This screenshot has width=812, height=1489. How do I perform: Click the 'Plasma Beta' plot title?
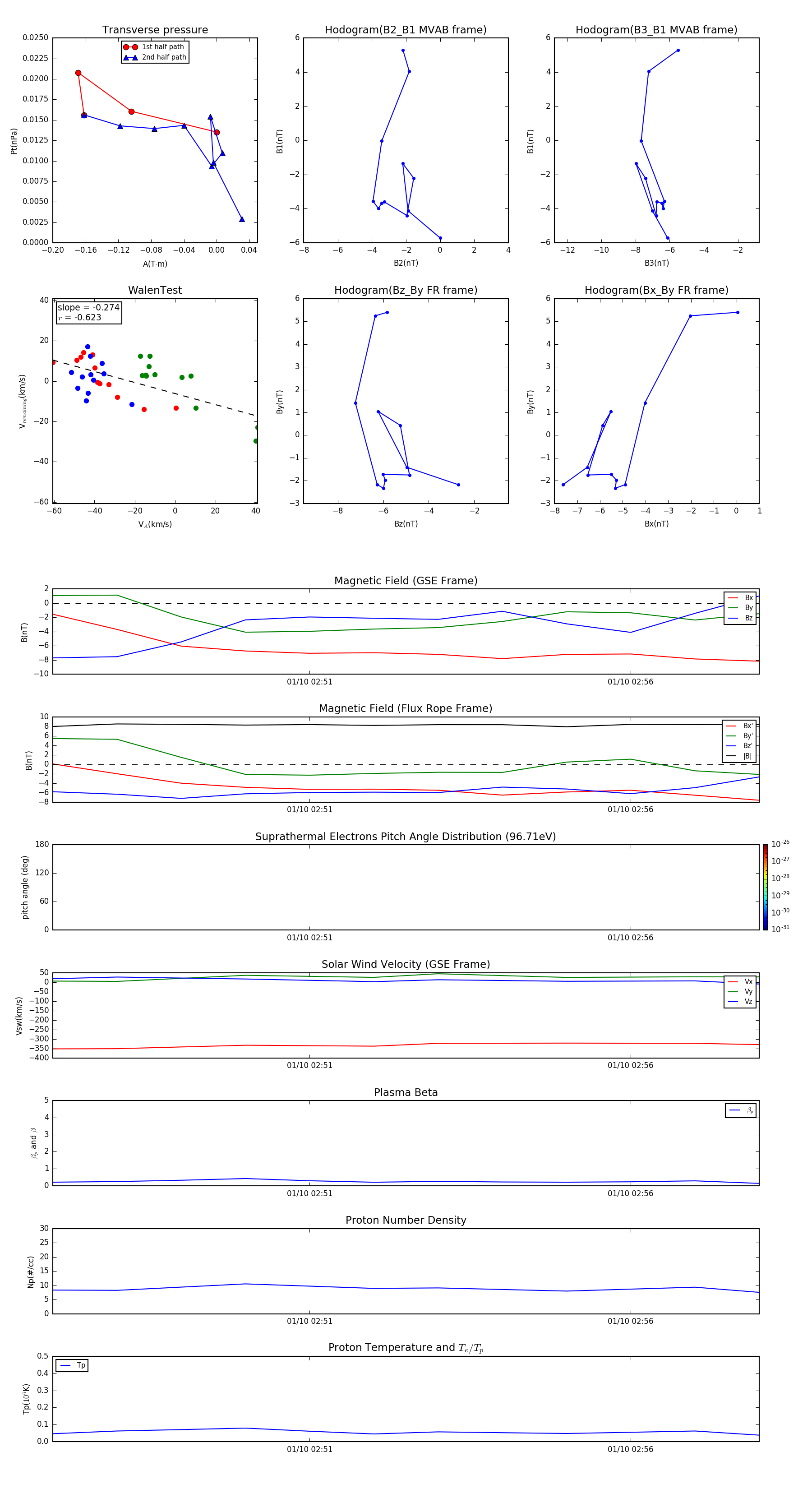click(x=406, y=1092)
